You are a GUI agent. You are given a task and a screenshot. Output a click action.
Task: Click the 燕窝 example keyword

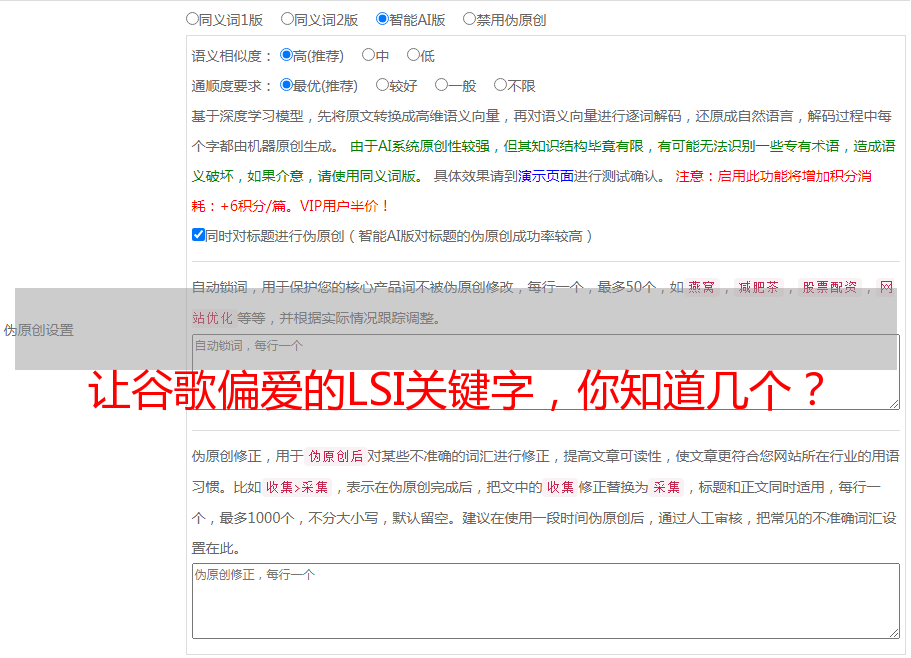(x=701, y=287)
